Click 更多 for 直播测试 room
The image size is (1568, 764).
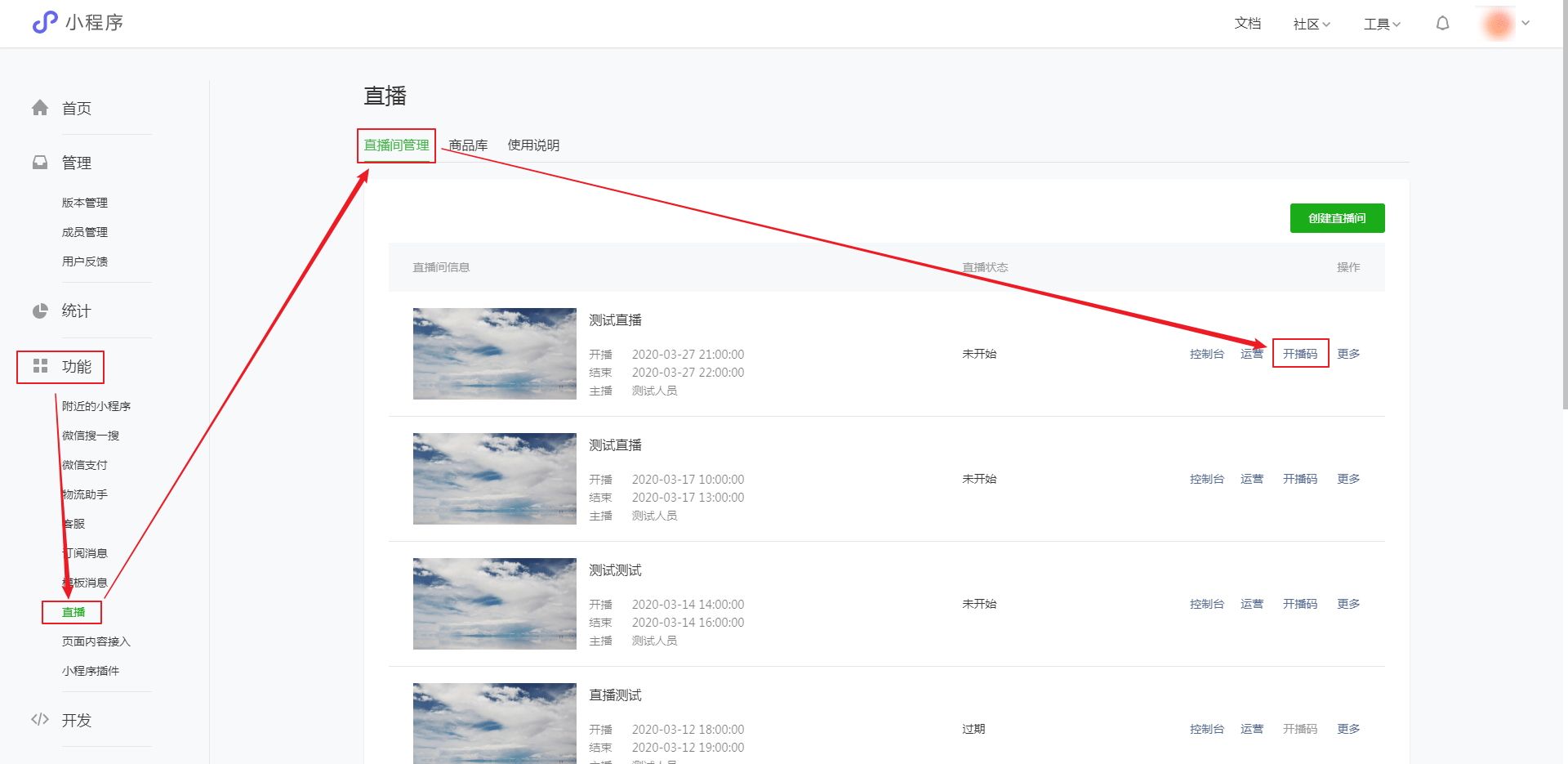coord(1348,729)
